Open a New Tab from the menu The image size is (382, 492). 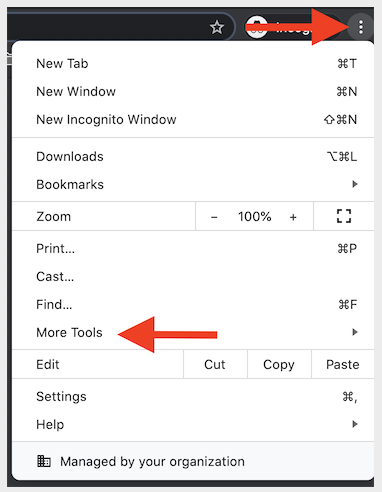click(x=193, y=63)
